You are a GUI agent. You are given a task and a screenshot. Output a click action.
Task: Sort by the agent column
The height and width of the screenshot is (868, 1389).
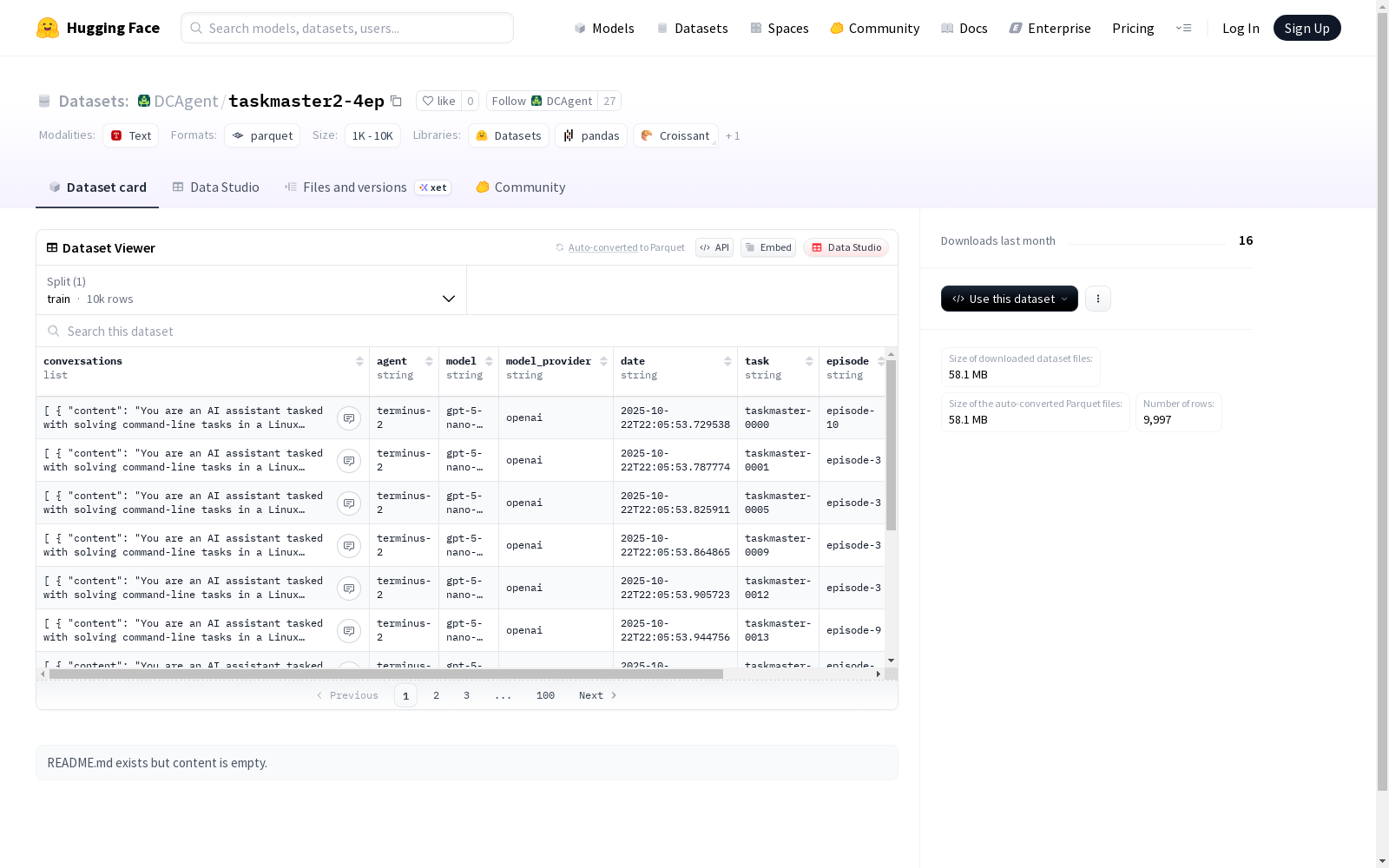click(429, 361)
